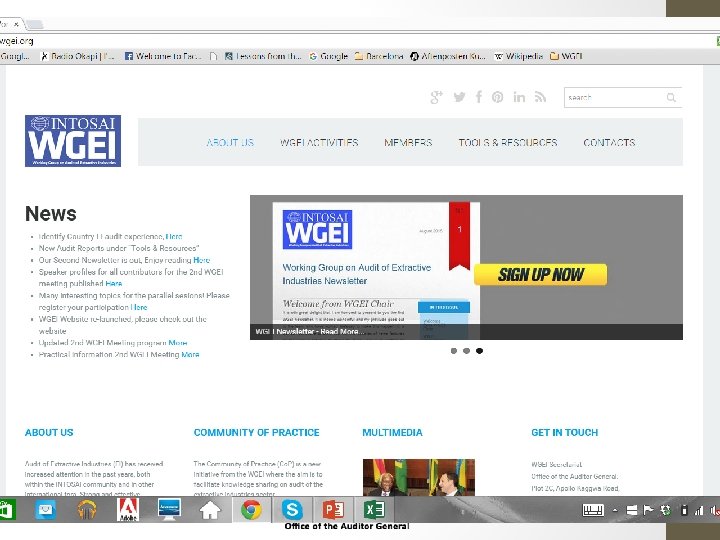Open the multimedia photo thumbnail
The height and width of the screenshot is (540, 720).
[419, 477]
